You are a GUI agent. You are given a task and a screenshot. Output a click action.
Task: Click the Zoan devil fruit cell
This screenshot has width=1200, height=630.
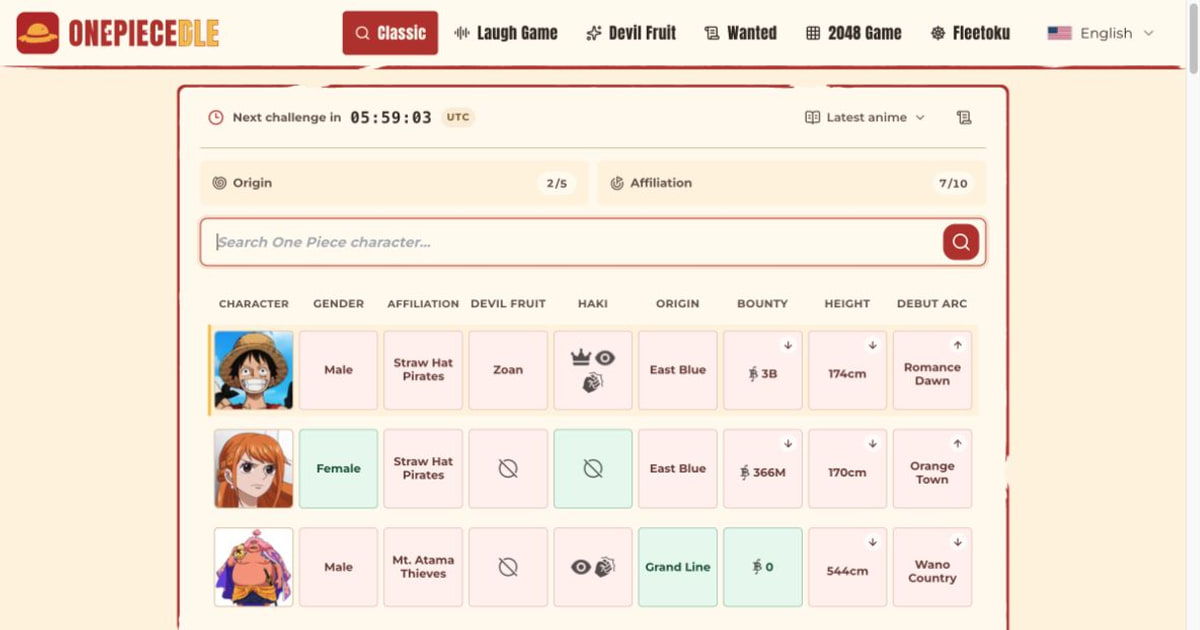pos(508,370)
